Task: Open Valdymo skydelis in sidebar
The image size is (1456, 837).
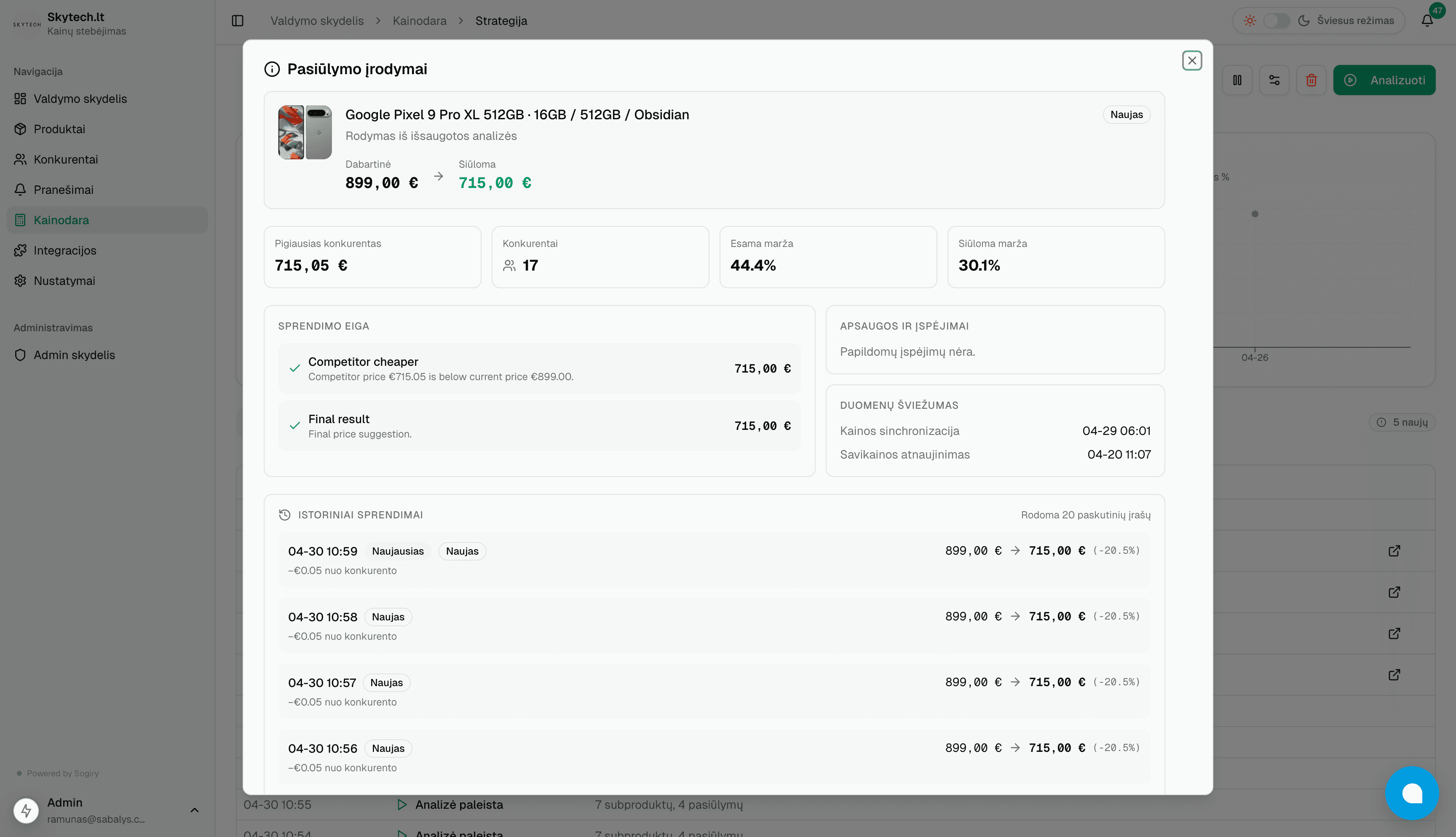Action: [x=107, y=99]
